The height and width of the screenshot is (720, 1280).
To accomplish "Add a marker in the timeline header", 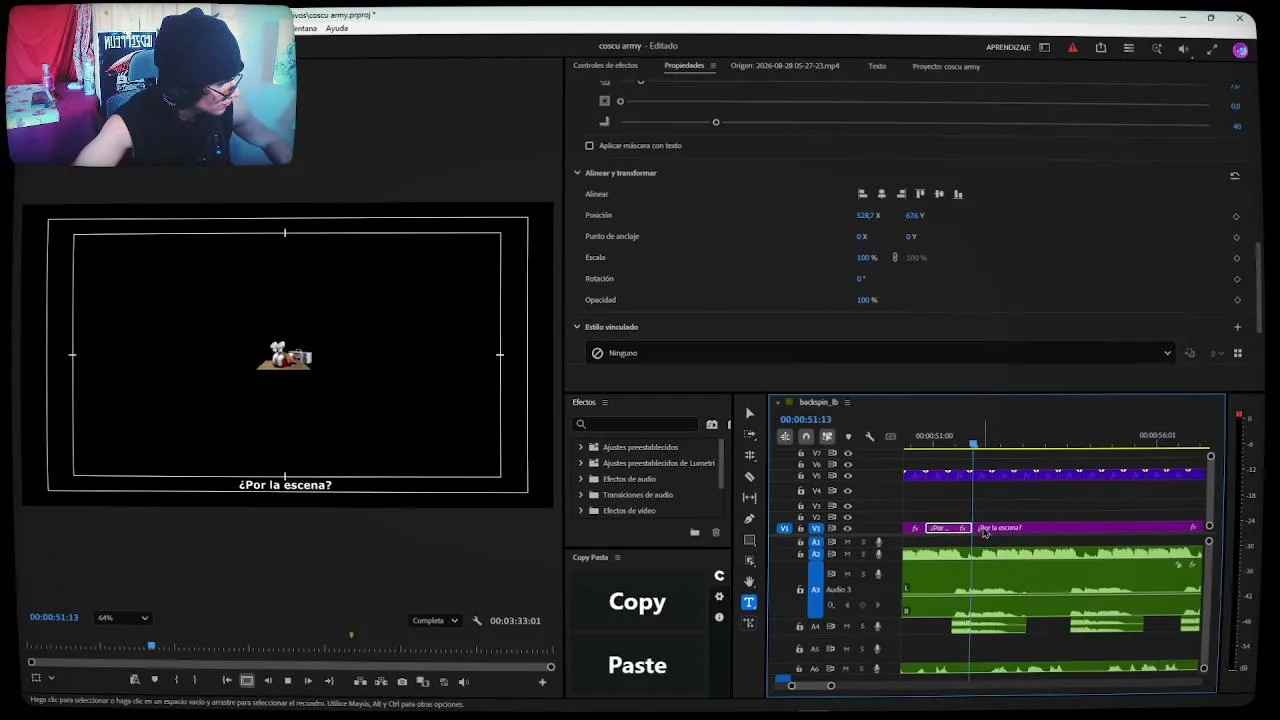I will pyautogui.click(x=848, y=436).
